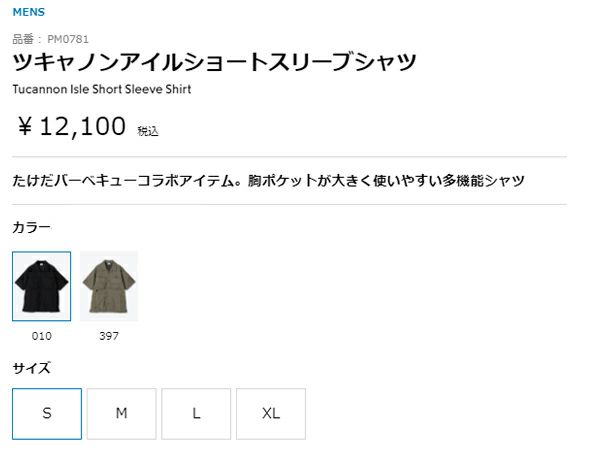The height and width of the screenshot is (450, 600).
Task: Click the 010 color code label
Action: click(x=41, y=336)
